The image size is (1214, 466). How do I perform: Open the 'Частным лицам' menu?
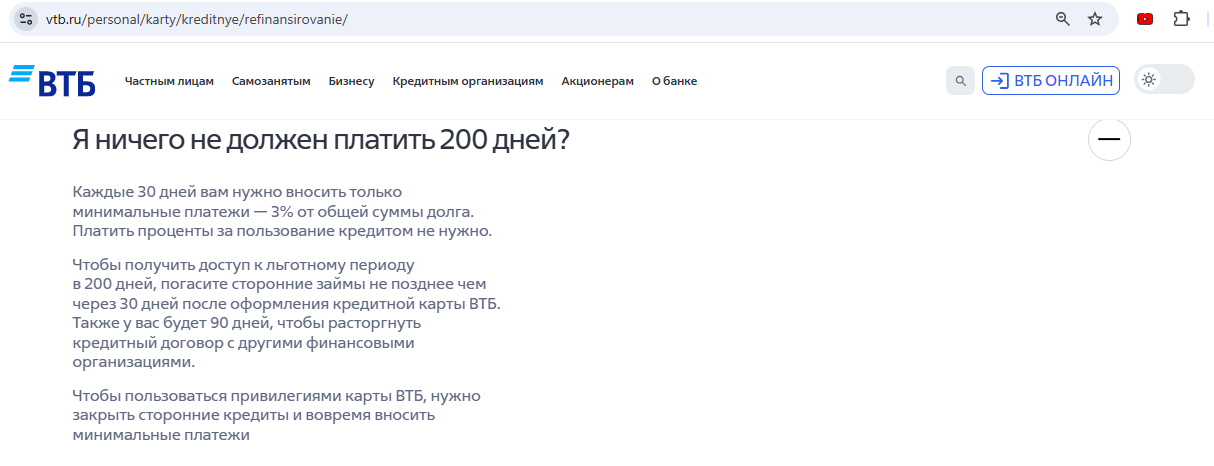coord(169,82)
